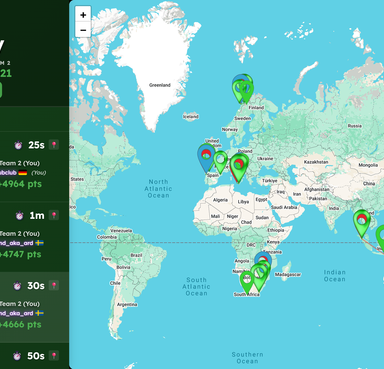Select the marker over Italy
Image resolution: width=384 pixels, height=369 pixels.
pos(238,168)
